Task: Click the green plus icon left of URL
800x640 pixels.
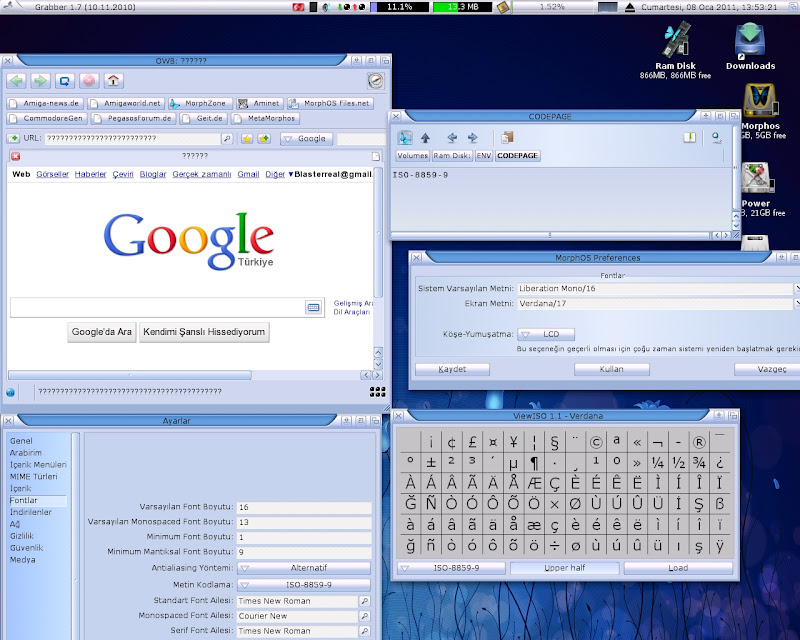Action: point(13,138)
